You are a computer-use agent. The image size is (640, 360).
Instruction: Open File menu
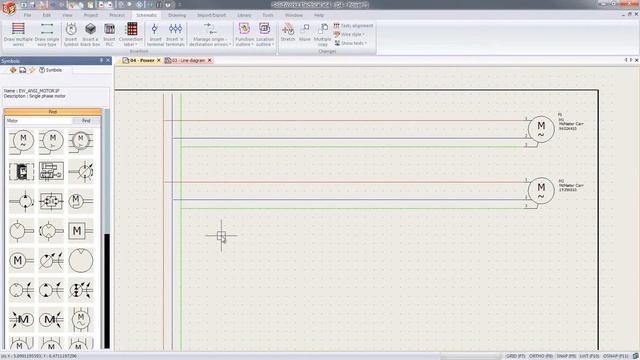tap(27, 15)
